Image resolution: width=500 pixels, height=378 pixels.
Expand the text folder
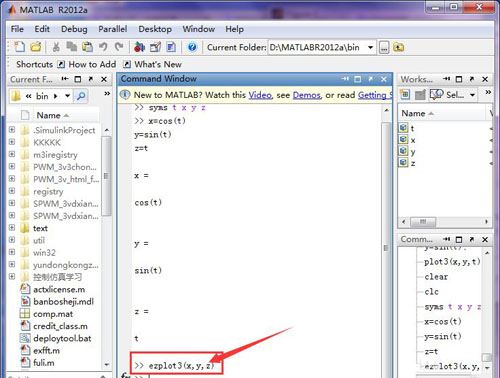[12, 227]
